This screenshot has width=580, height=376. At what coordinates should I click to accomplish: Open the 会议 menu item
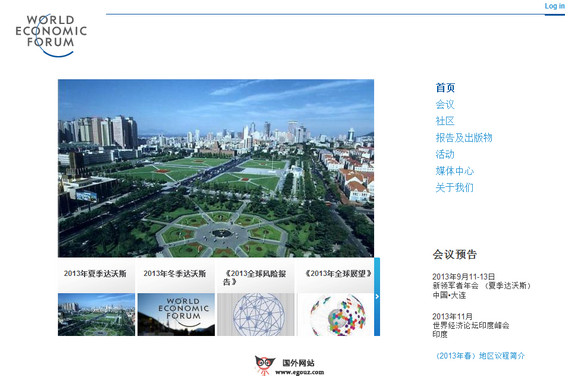click(445, 104)
